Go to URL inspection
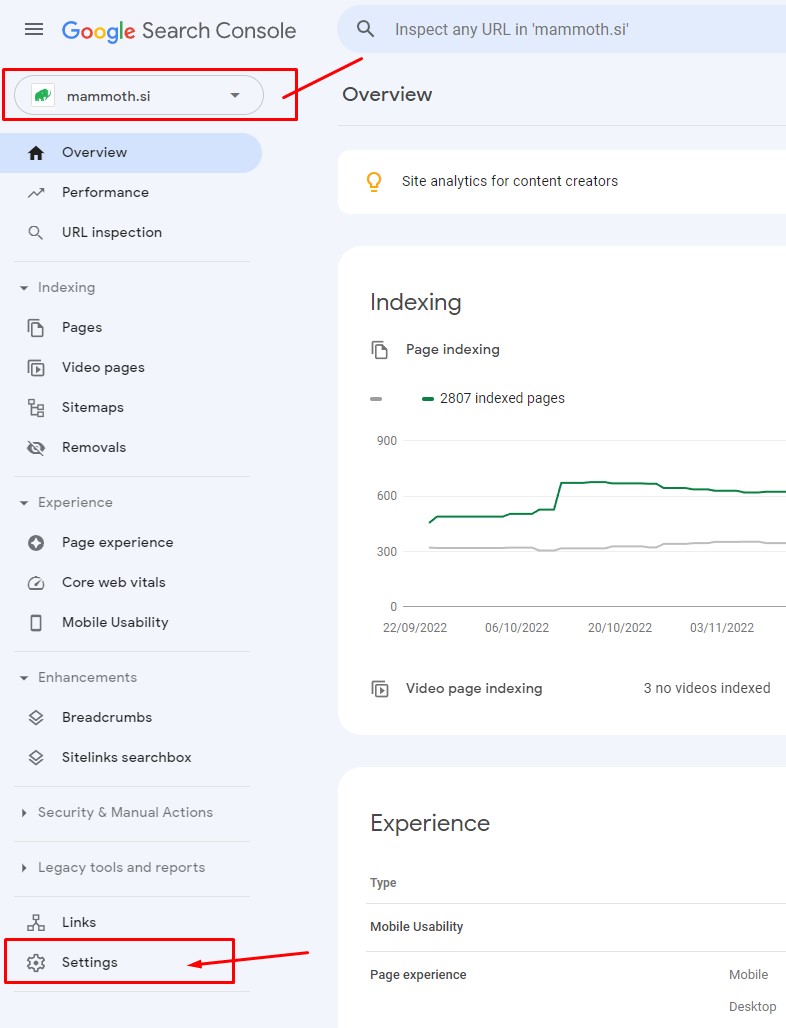Viewport: 786px width, 1028px height. 130,233
